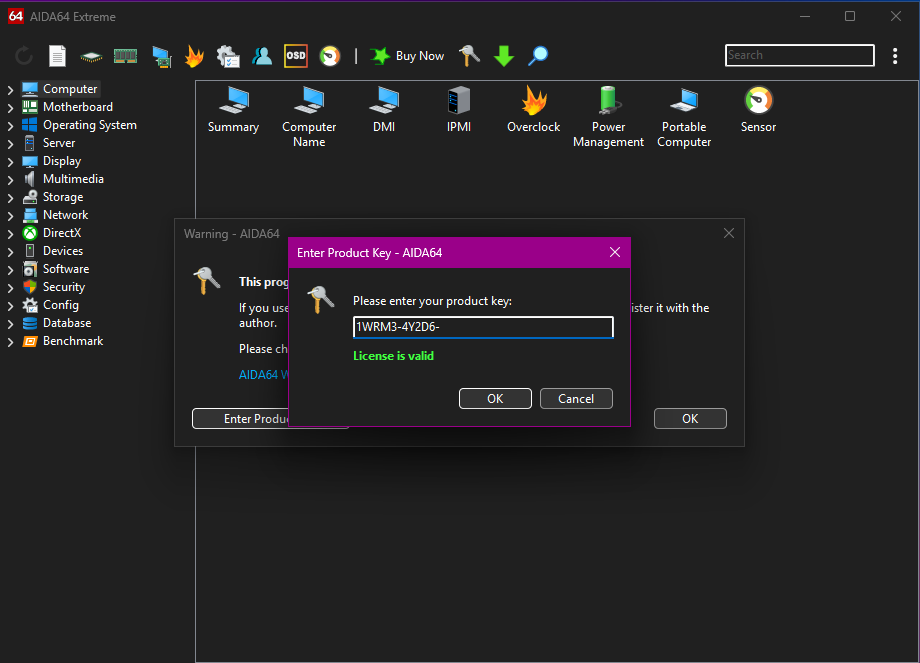Open the IPMI page icon

[459, 110]
